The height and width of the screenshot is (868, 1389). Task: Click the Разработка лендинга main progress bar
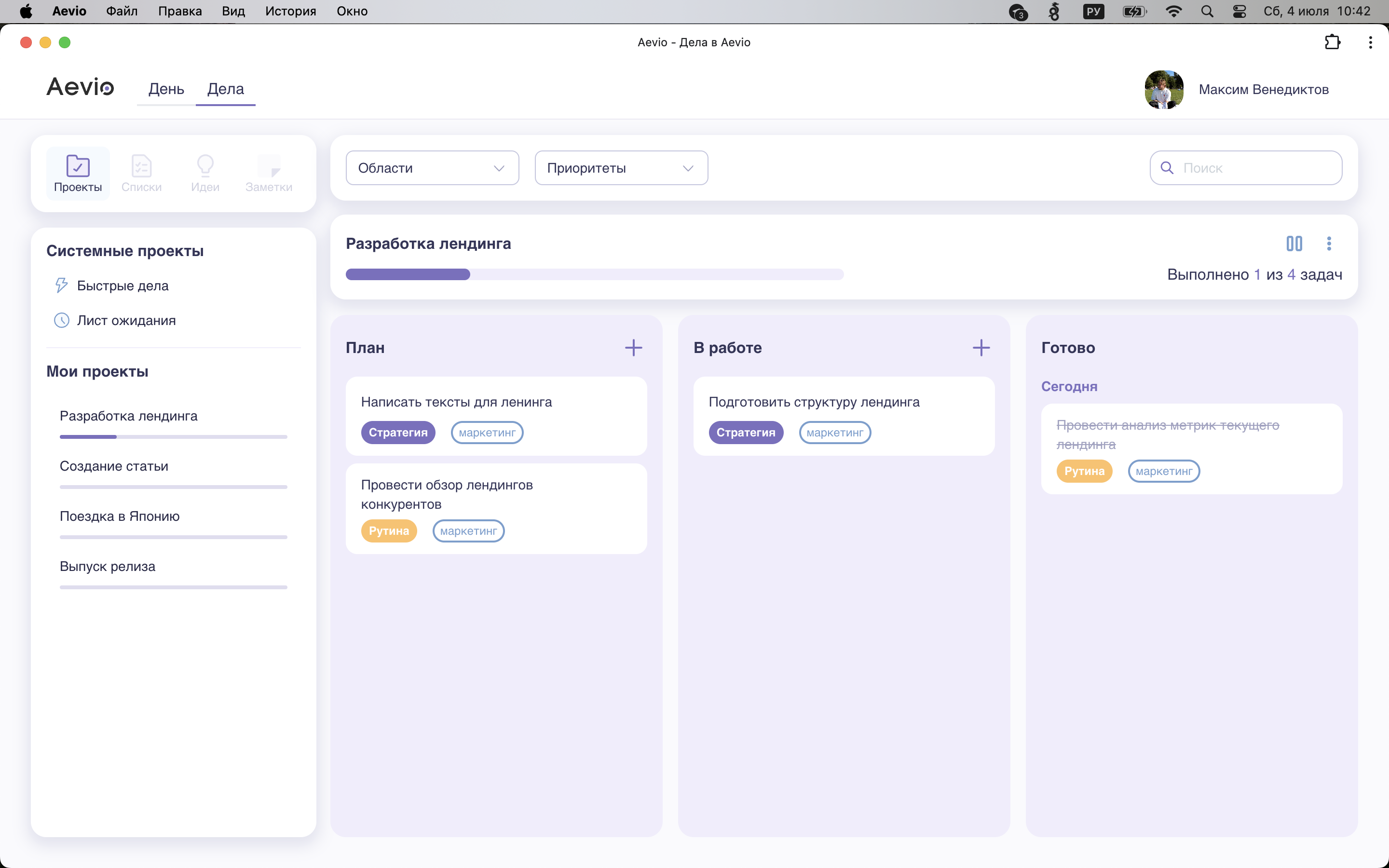(x=595, y=274)
